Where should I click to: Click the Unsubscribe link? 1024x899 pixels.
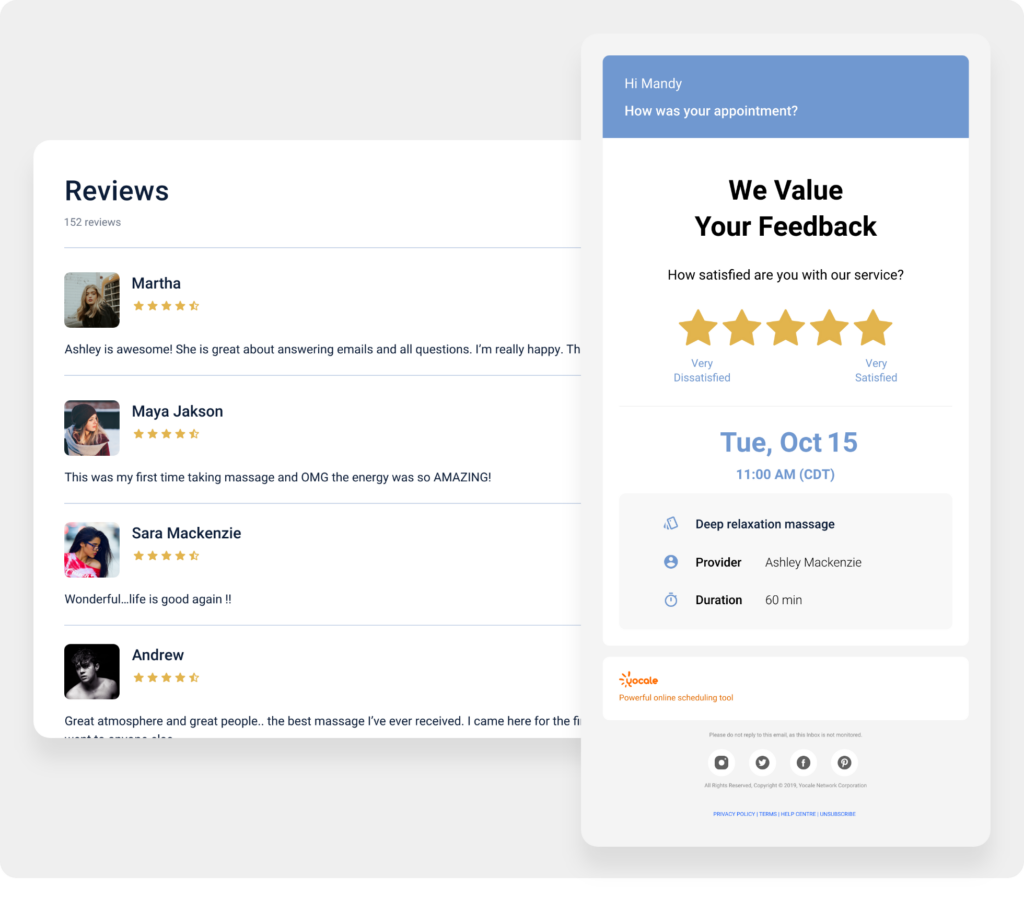[838, 814]
